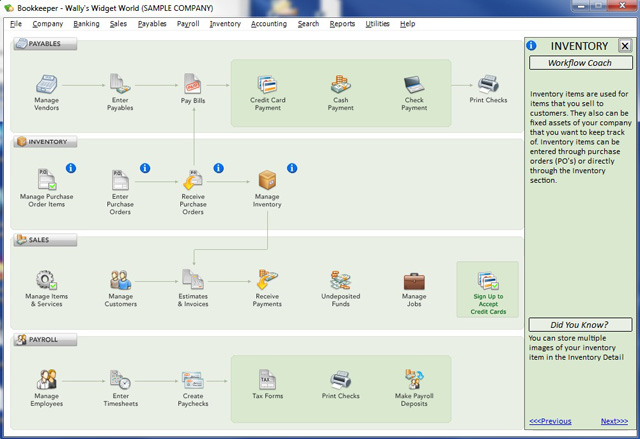Open Estimates & Invoices
Viewport: 640px width, 439px height.
(x=193, y=283)
